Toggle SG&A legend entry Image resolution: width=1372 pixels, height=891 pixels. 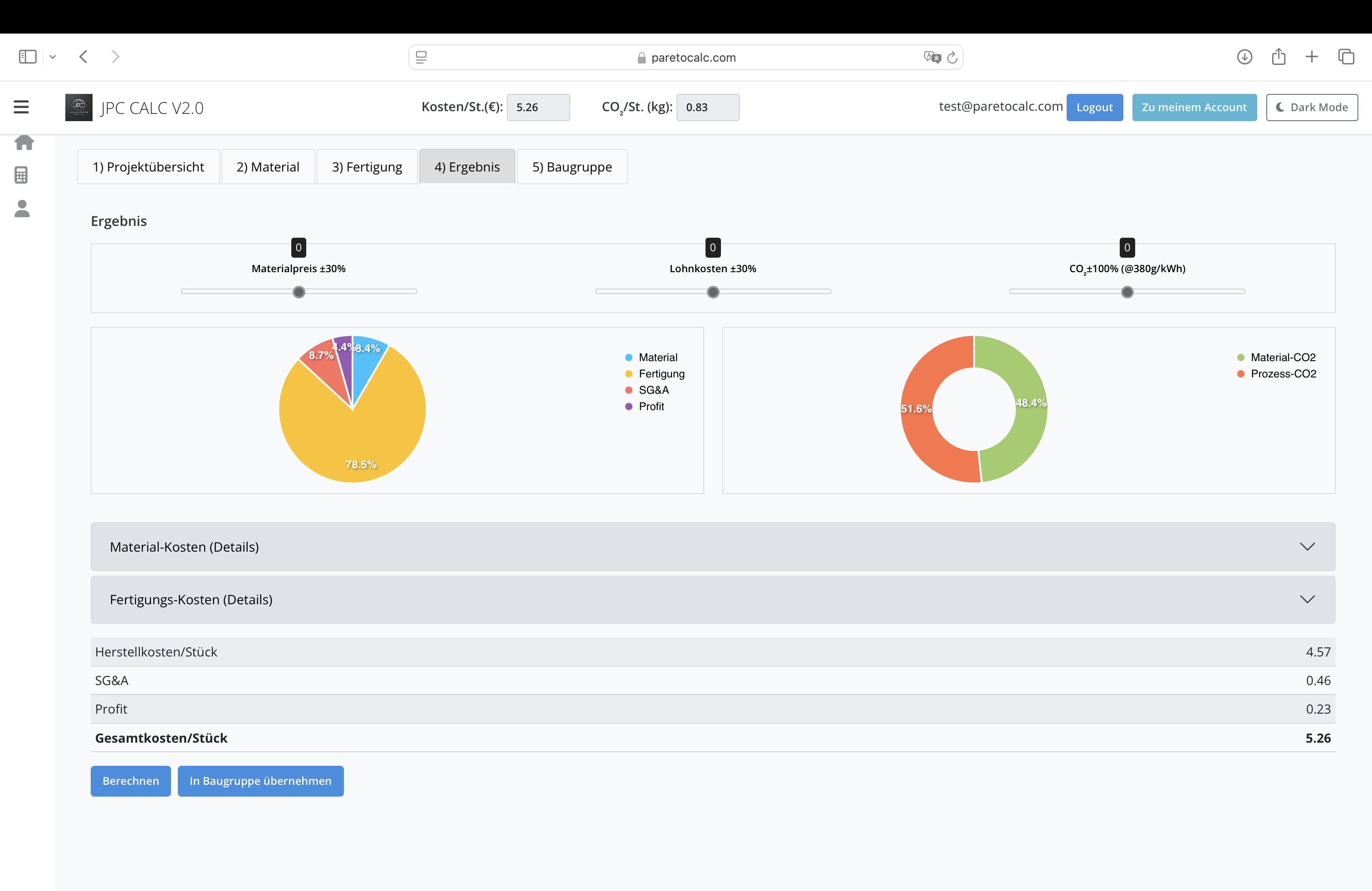pyautogui.click(x=647, y=390)
